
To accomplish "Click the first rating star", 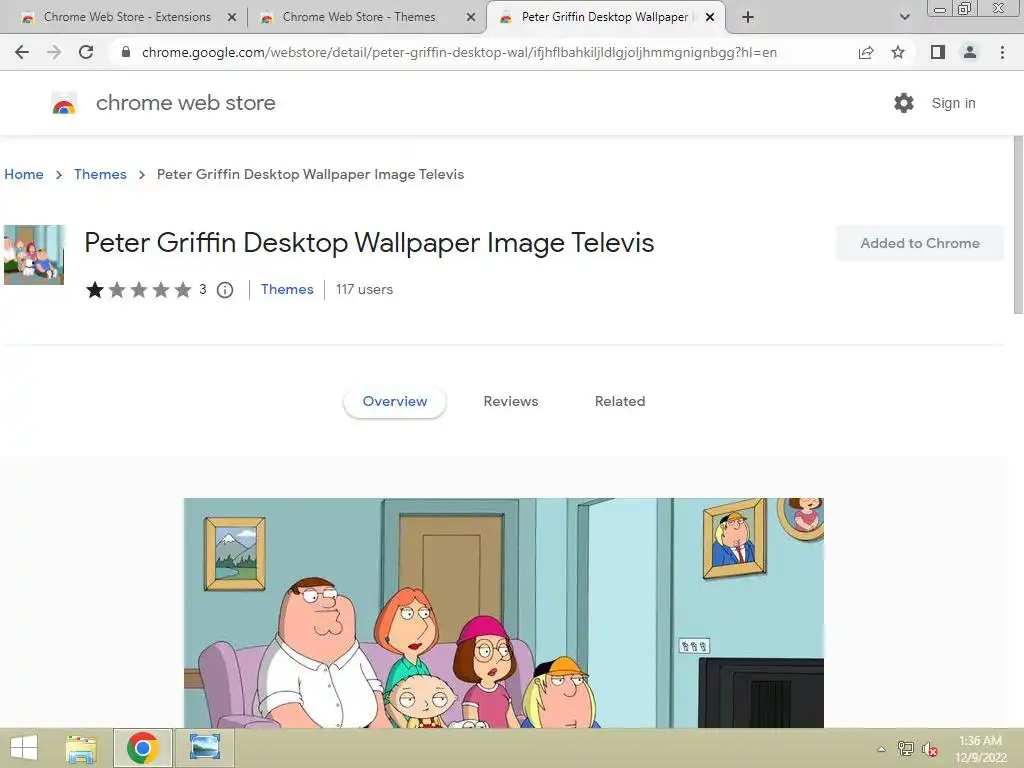I will click(95, 289).
